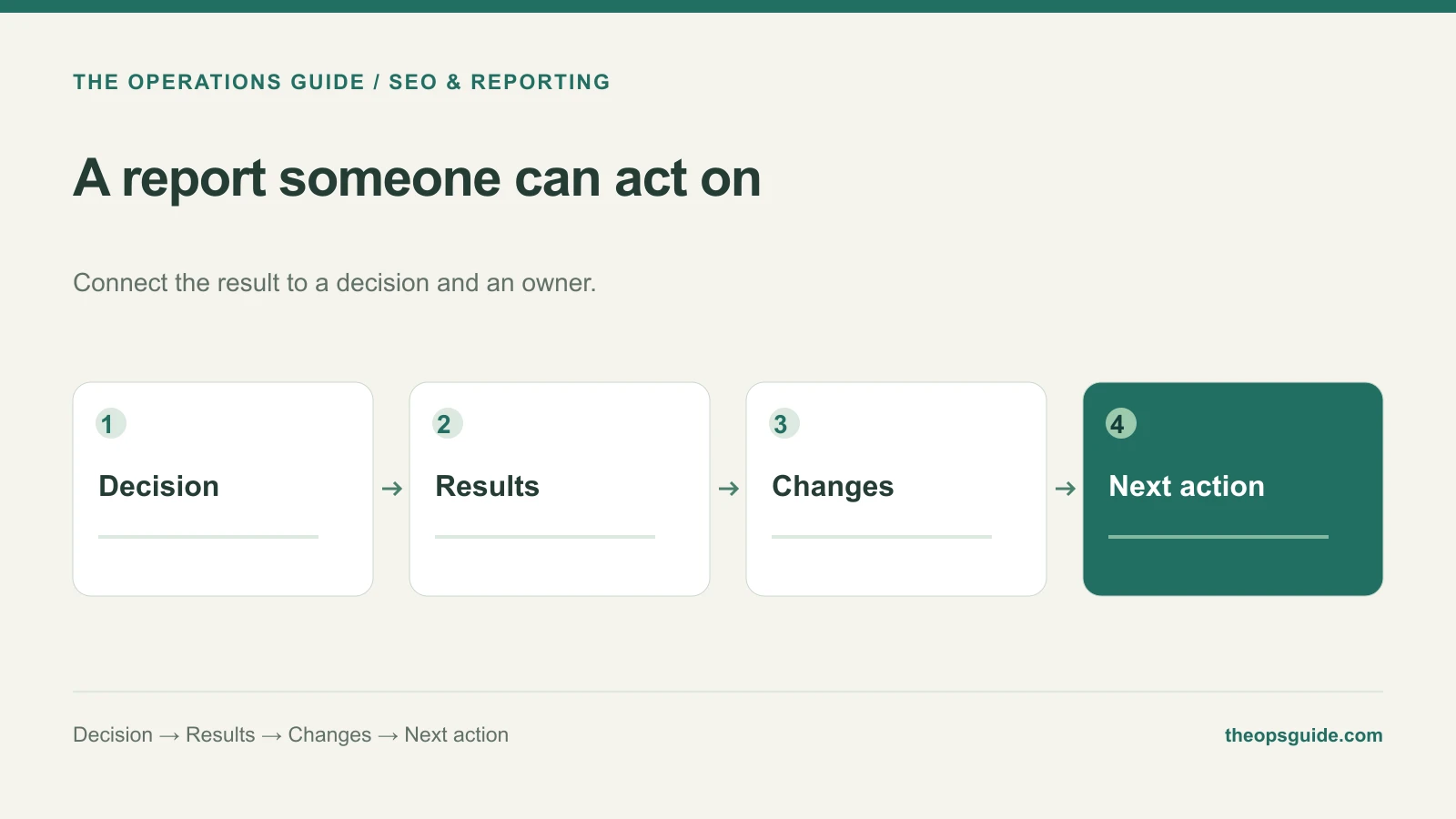Click the arrow between Decision and Results cards
Viewport: 1456px width, 819px height.
(392, 489)
